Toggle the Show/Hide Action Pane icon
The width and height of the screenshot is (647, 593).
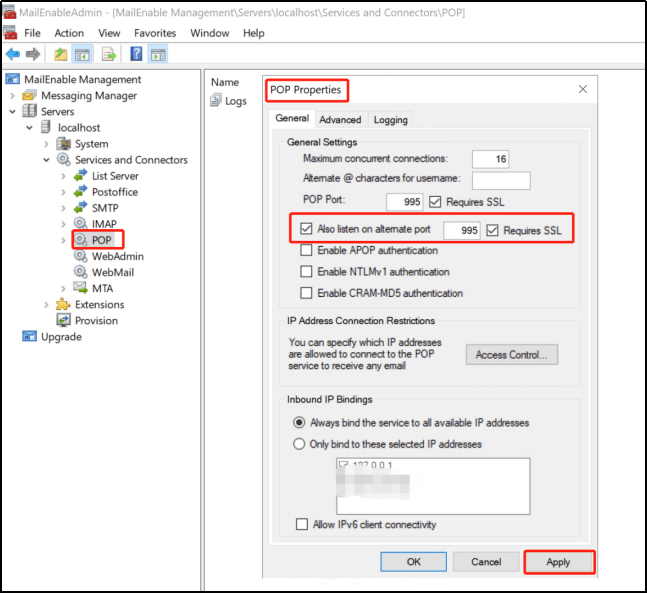(158, 54)
